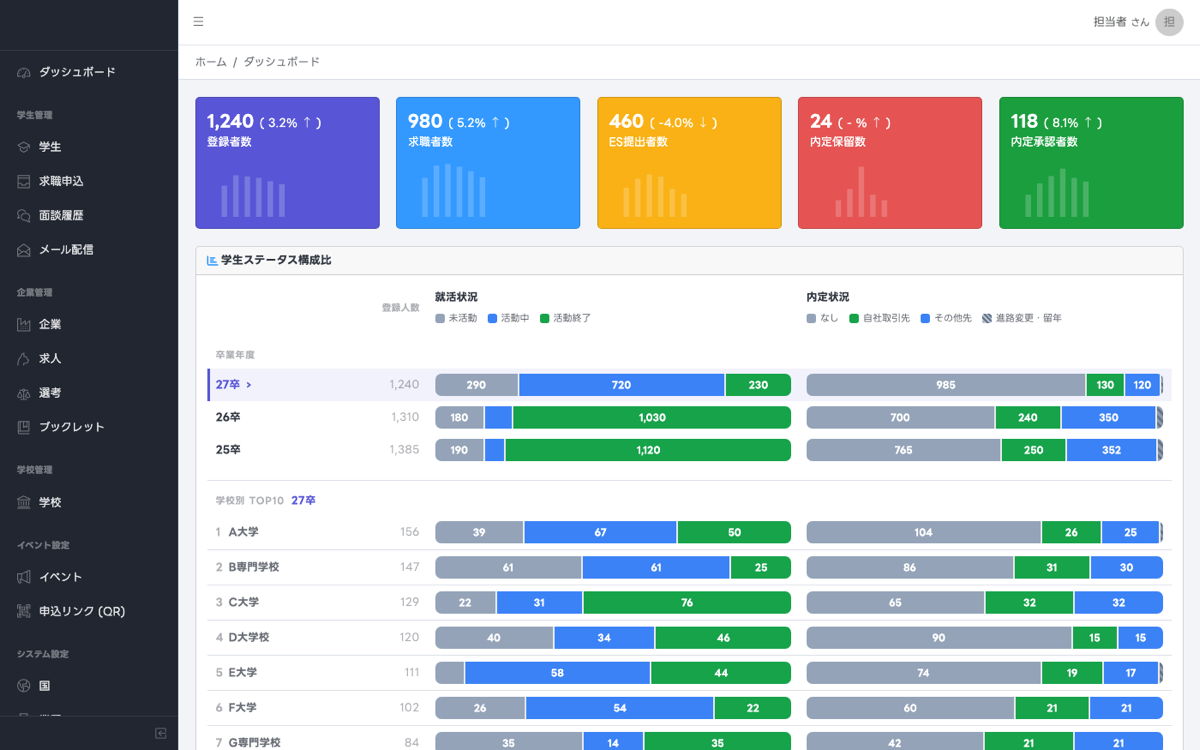The width and height of the screenshot is (1200, 750).
Task: Click the A大学 school row
Action: (689, 532)
